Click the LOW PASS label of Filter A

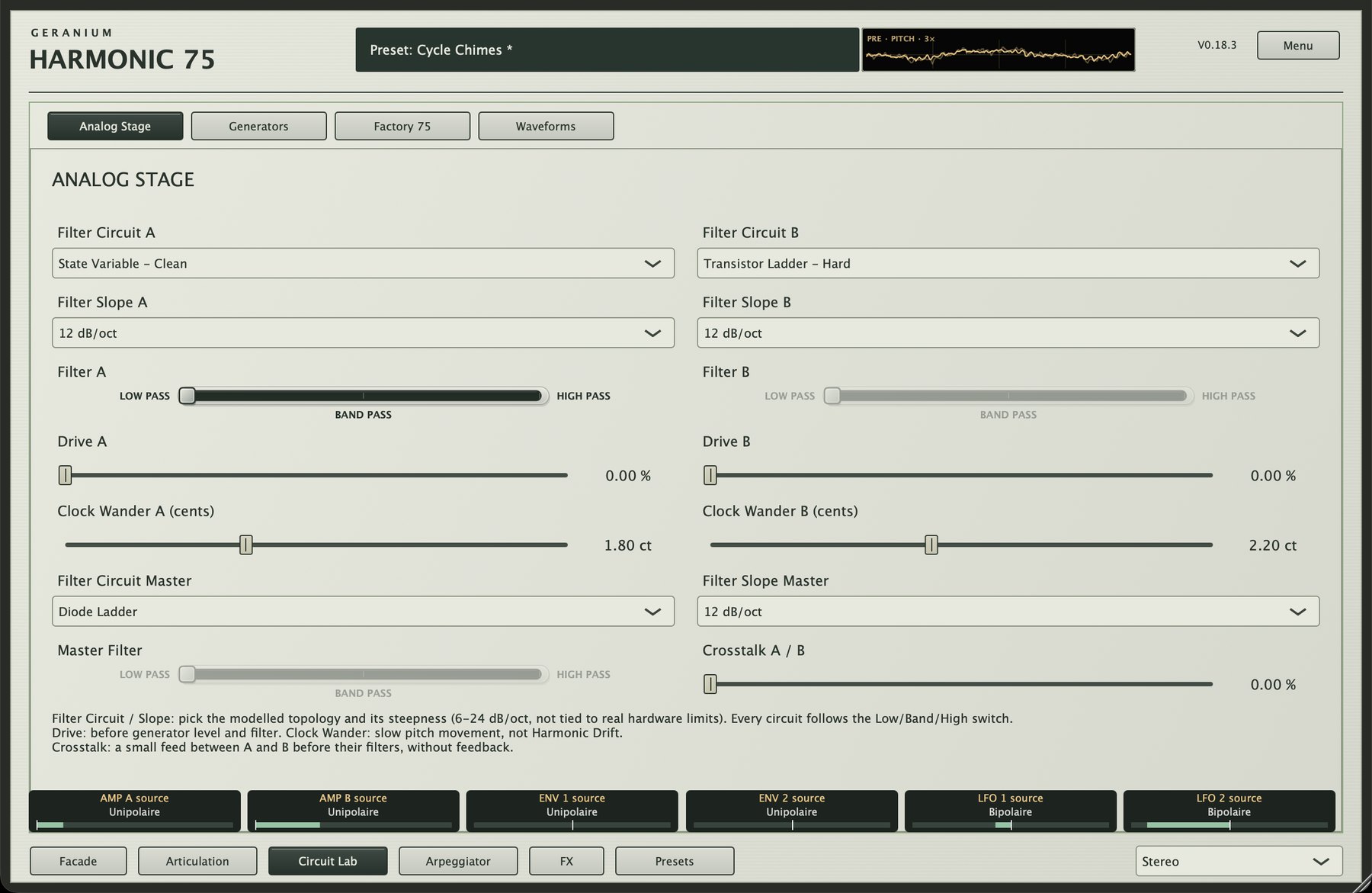pos(145,396)
